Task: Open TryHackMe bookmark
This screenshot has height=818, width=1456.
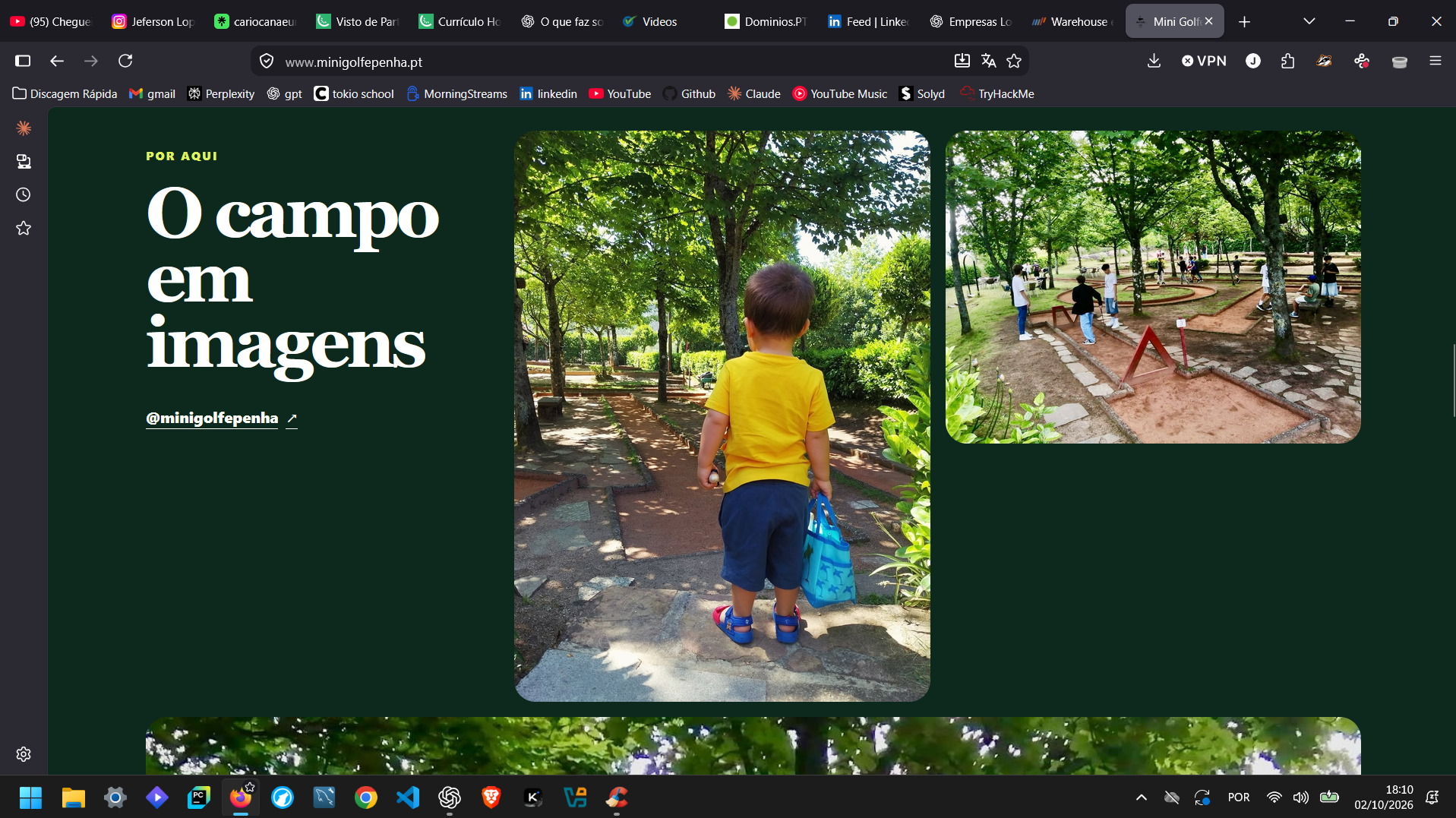Action: coord(997,93)
